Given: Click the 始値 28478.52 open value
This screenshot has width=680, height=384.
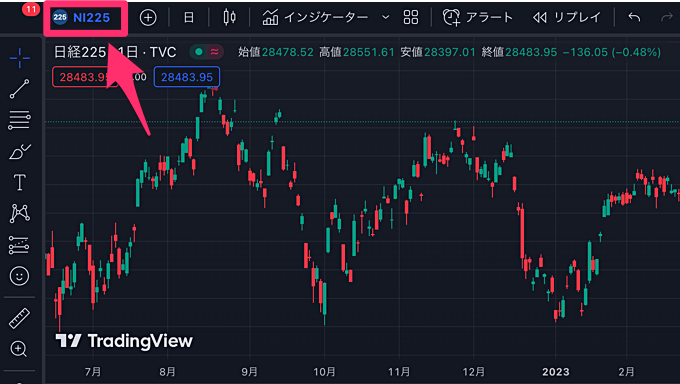Looking at the screenshot, I should 275,52.
